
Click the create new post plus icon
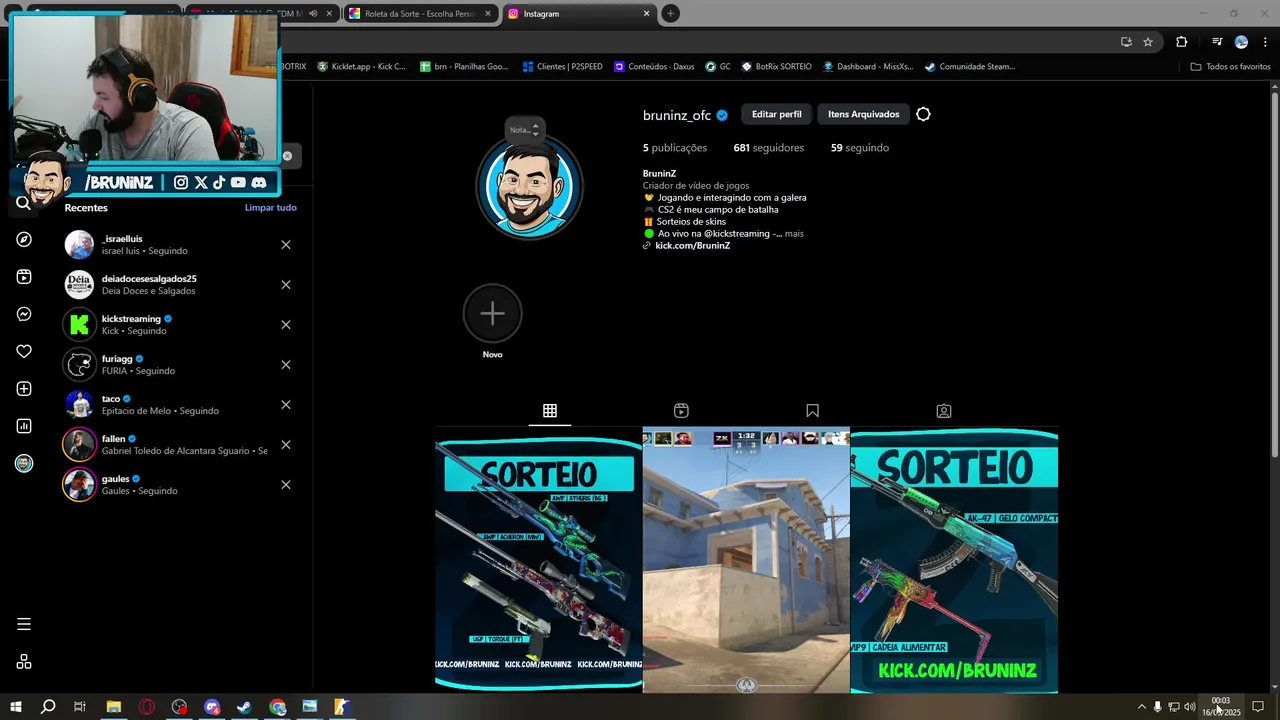pyautogui.click(x=24, y=389)
